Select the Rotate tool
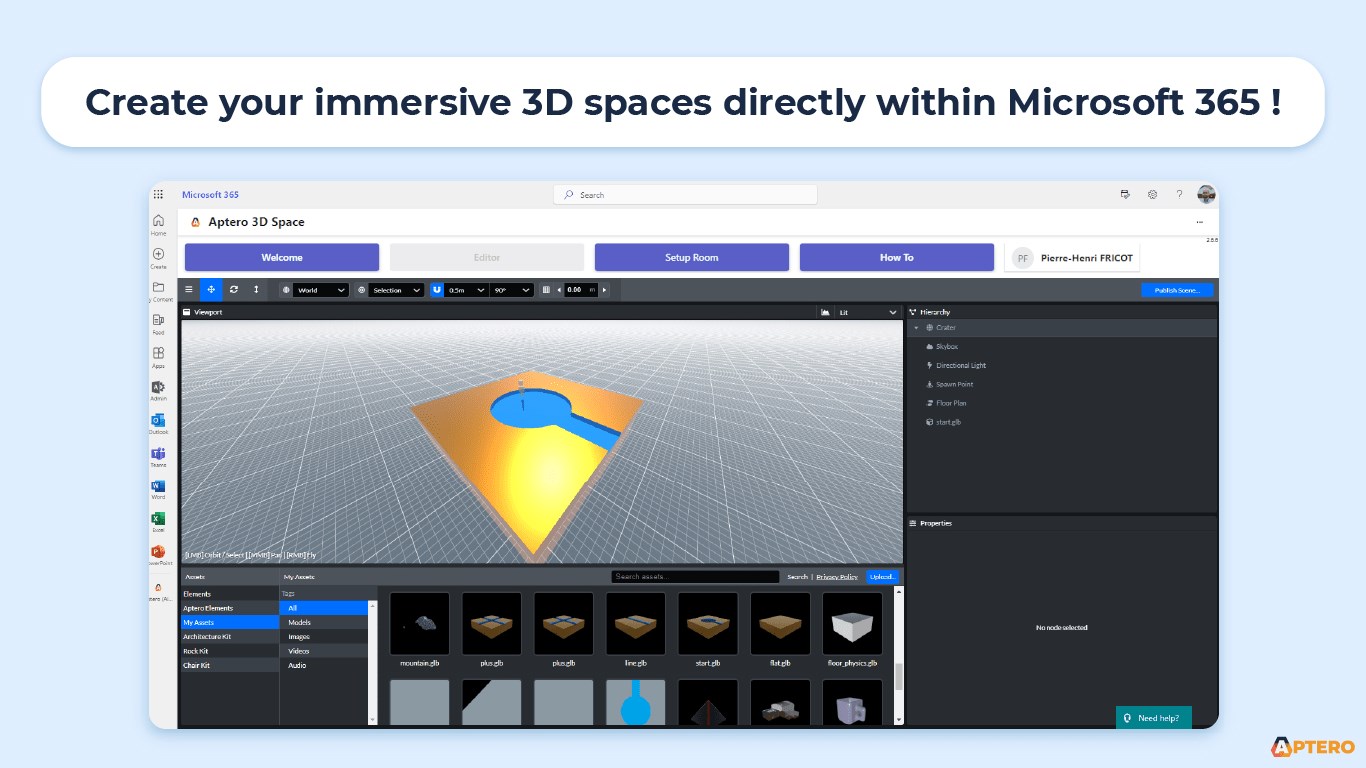Viewport: 1366px width, 768px height. (x=234, y=290)
